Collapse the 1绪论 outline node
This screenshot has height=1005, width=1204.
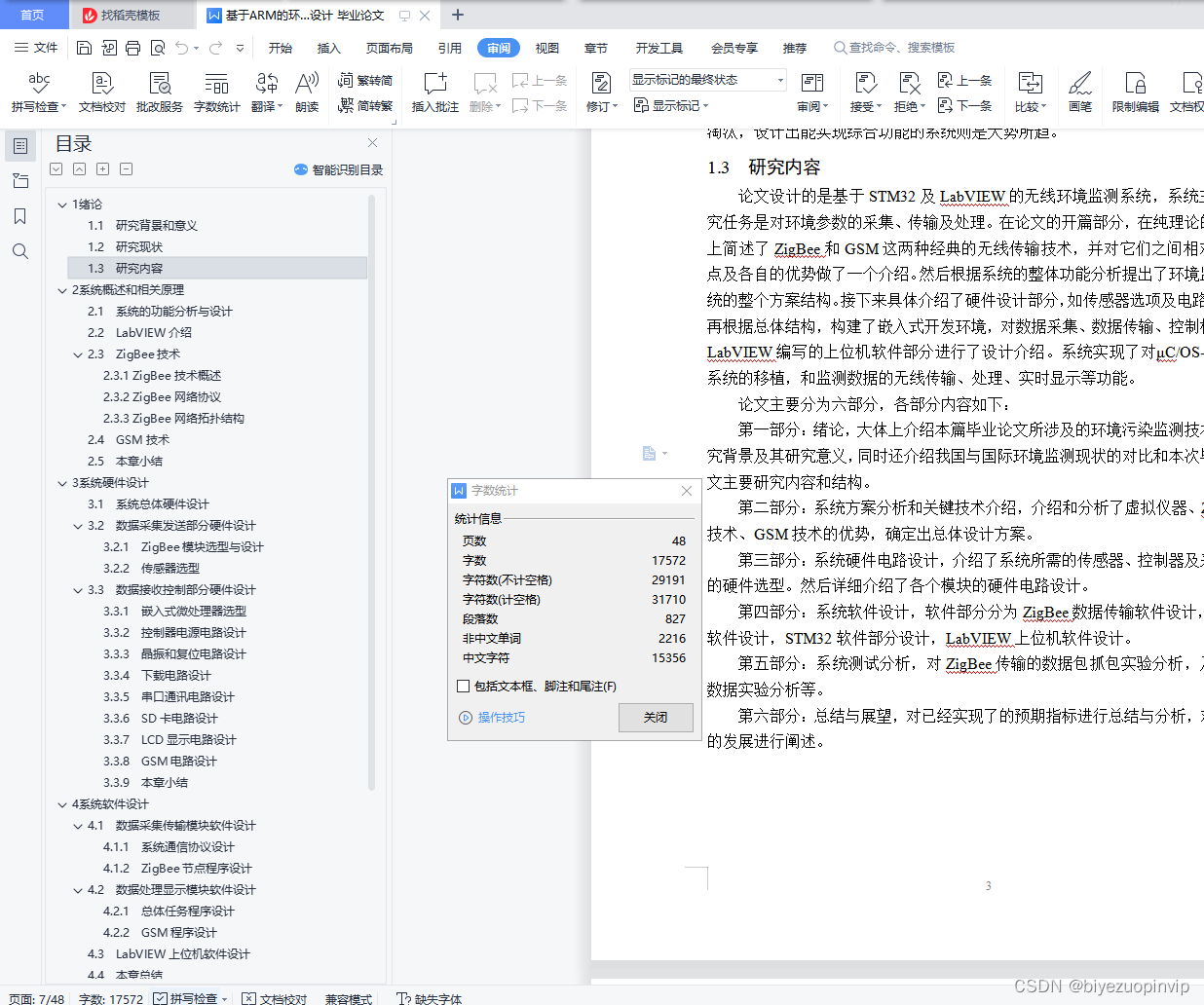(x=62, y=205)
